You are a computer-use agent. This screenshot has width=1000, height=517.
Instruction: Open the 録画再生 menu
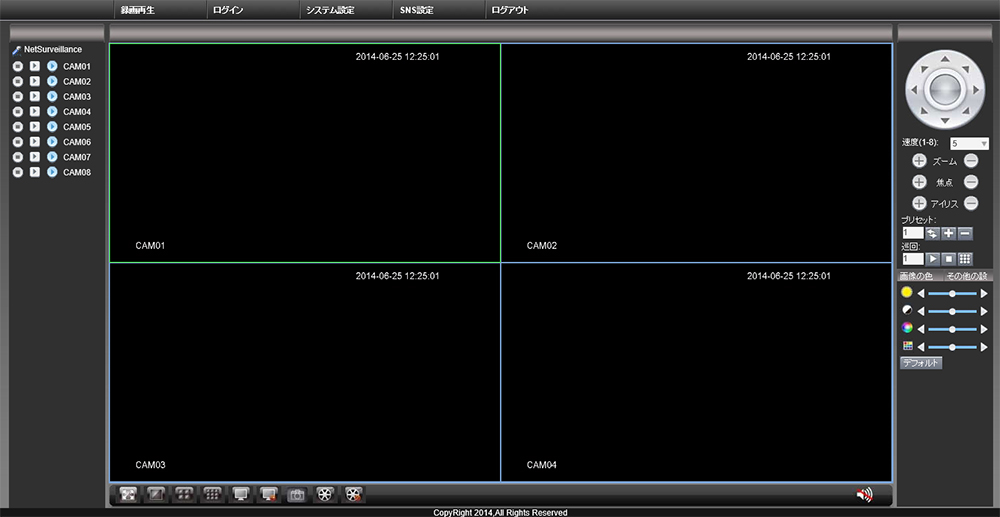point(138,10)
